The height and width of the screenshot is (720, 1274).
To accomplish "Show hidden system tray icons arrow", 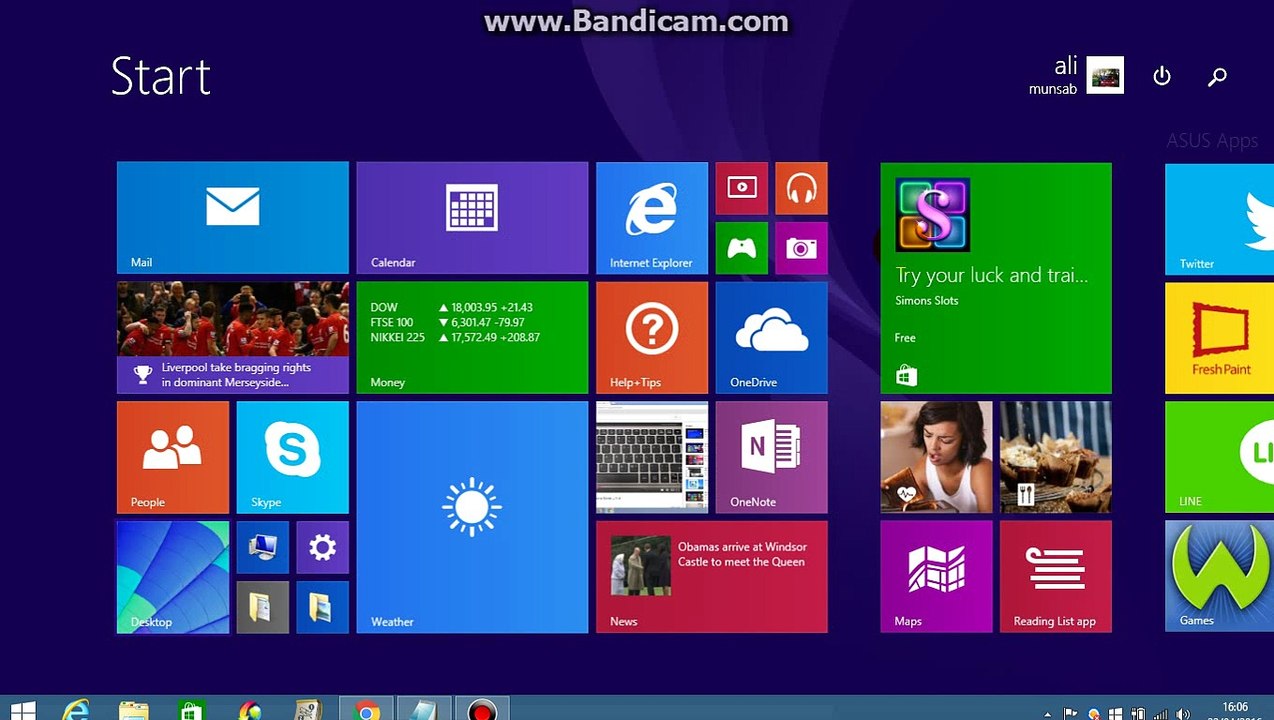I will pos(1047,714).
